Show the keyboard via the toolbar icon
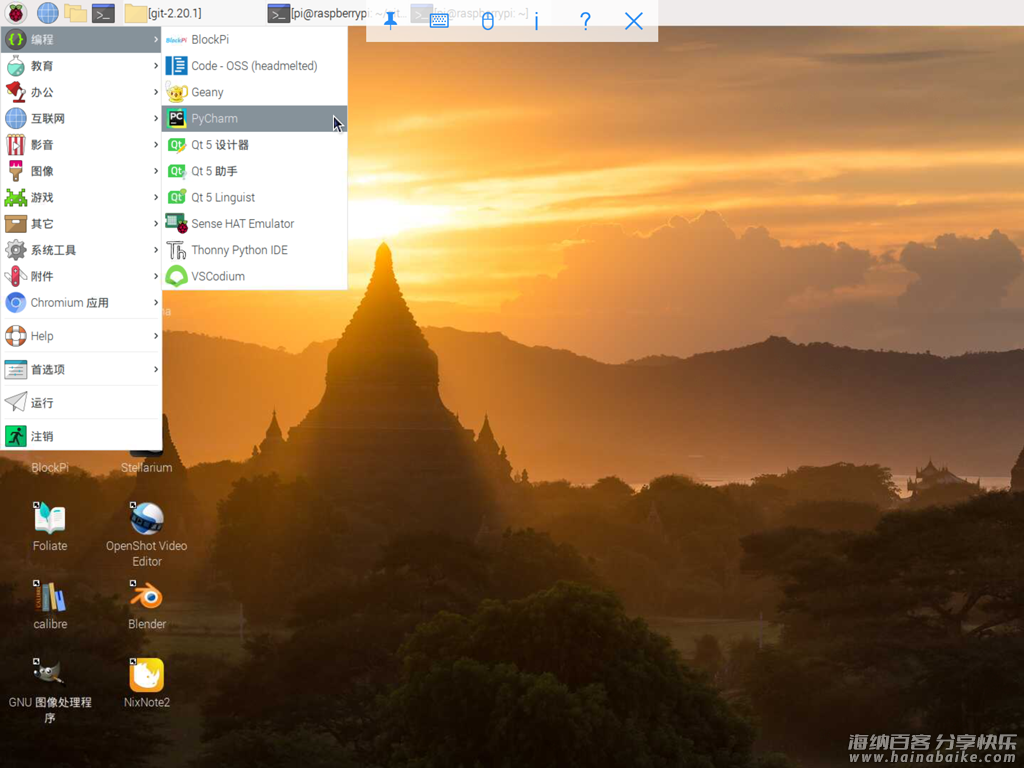Image resolution: width=1024 pixels, height=768 pixels. 439,21
